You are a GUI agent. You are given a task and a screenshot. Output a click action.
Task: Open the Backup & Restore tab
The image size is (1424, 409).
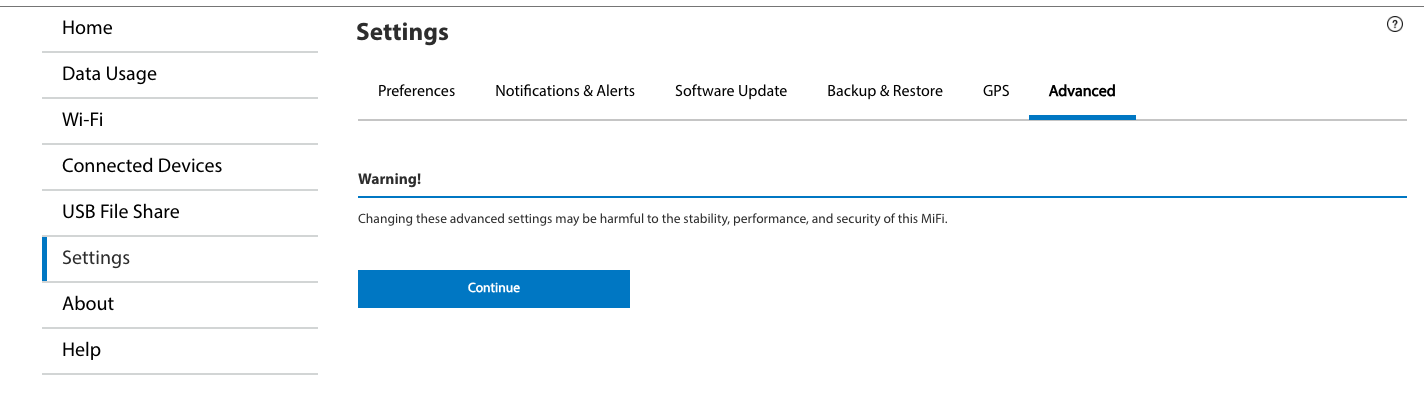click(885, 91)
